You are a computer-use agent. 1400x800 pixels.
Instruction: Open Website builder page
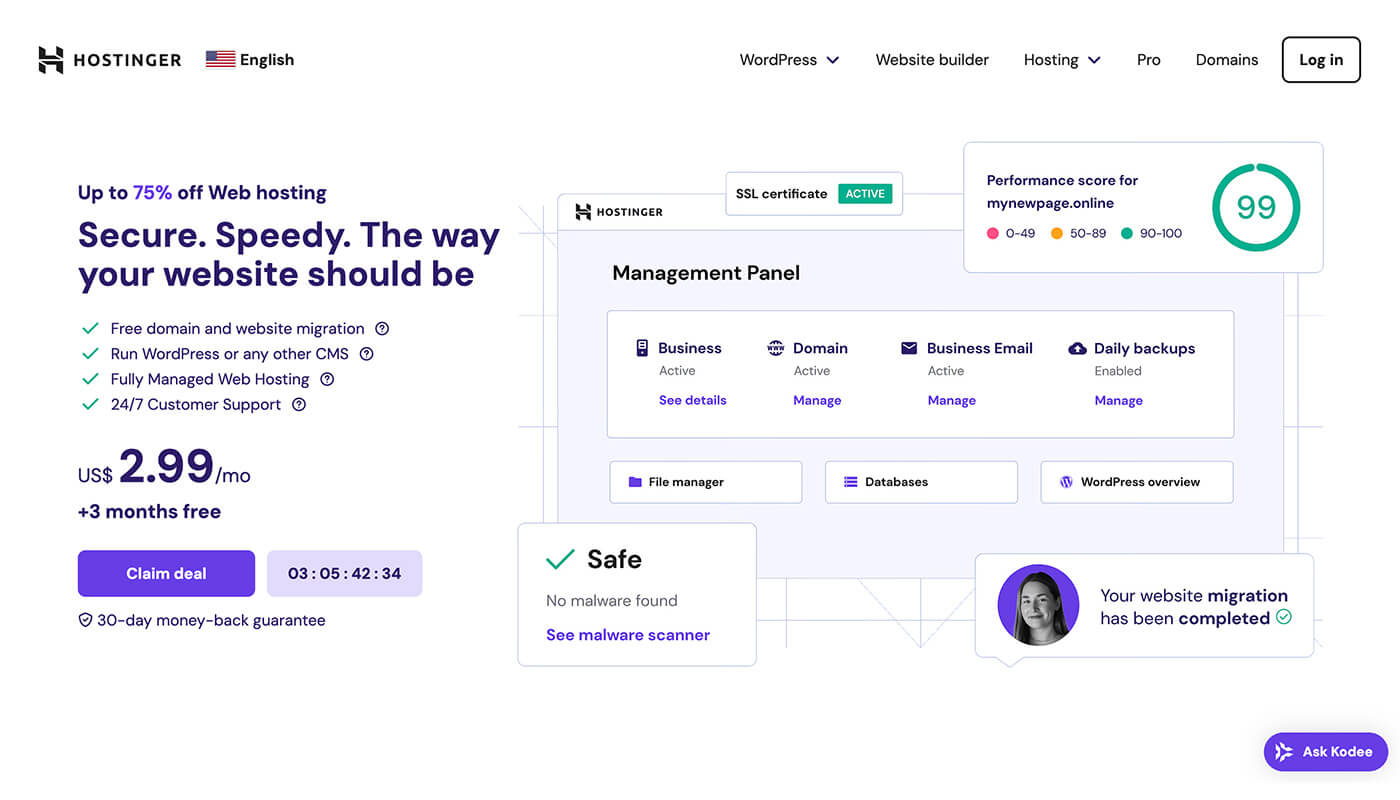coord(932,60)
